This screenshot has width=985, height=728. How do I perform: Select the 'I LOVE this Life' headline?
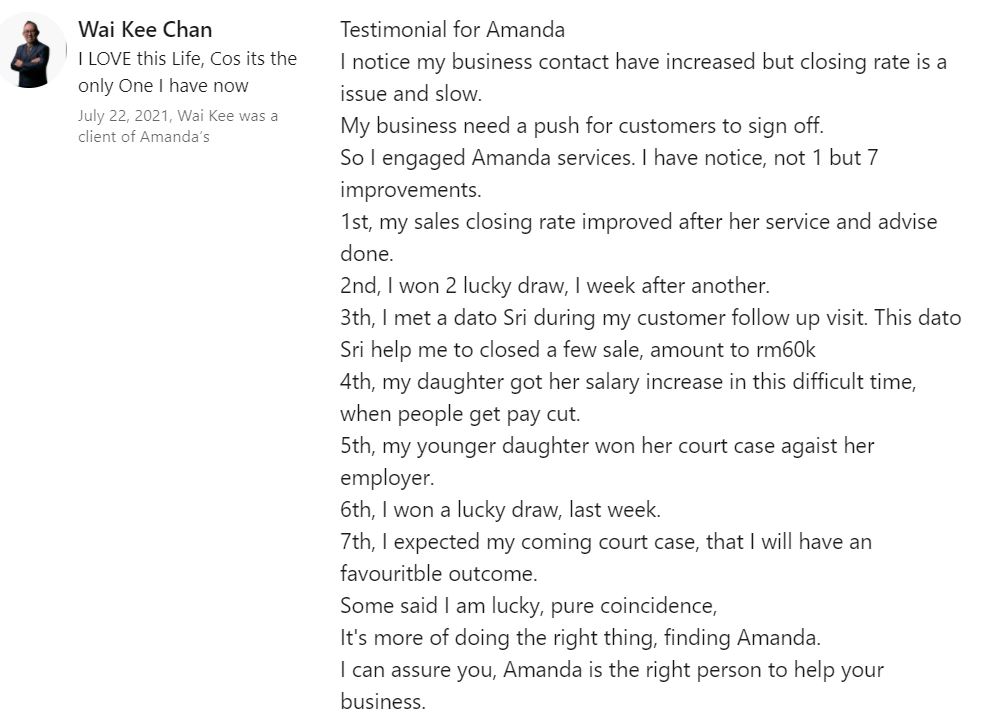point(187,72)
